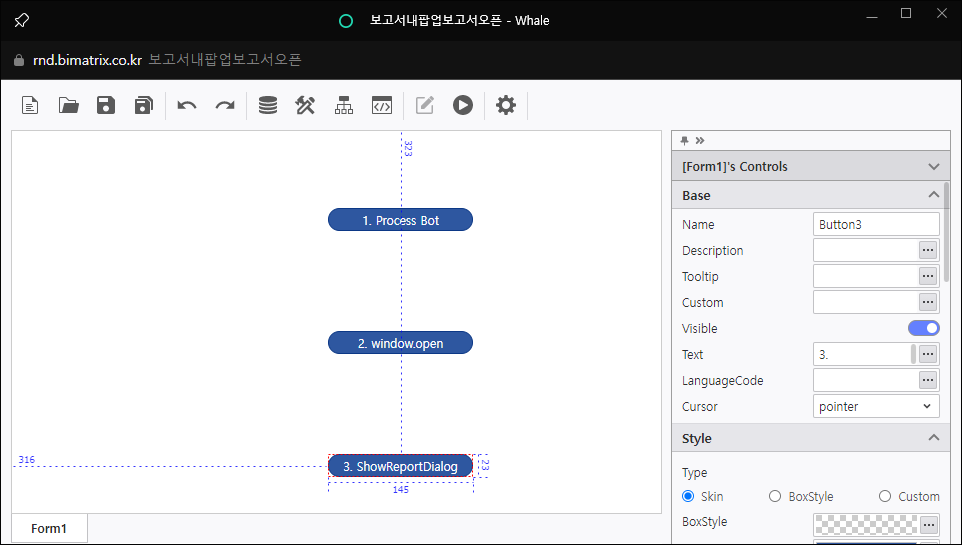Select the Custom type radio button
This screenshot has height=545, width=962.
point(885,496)
